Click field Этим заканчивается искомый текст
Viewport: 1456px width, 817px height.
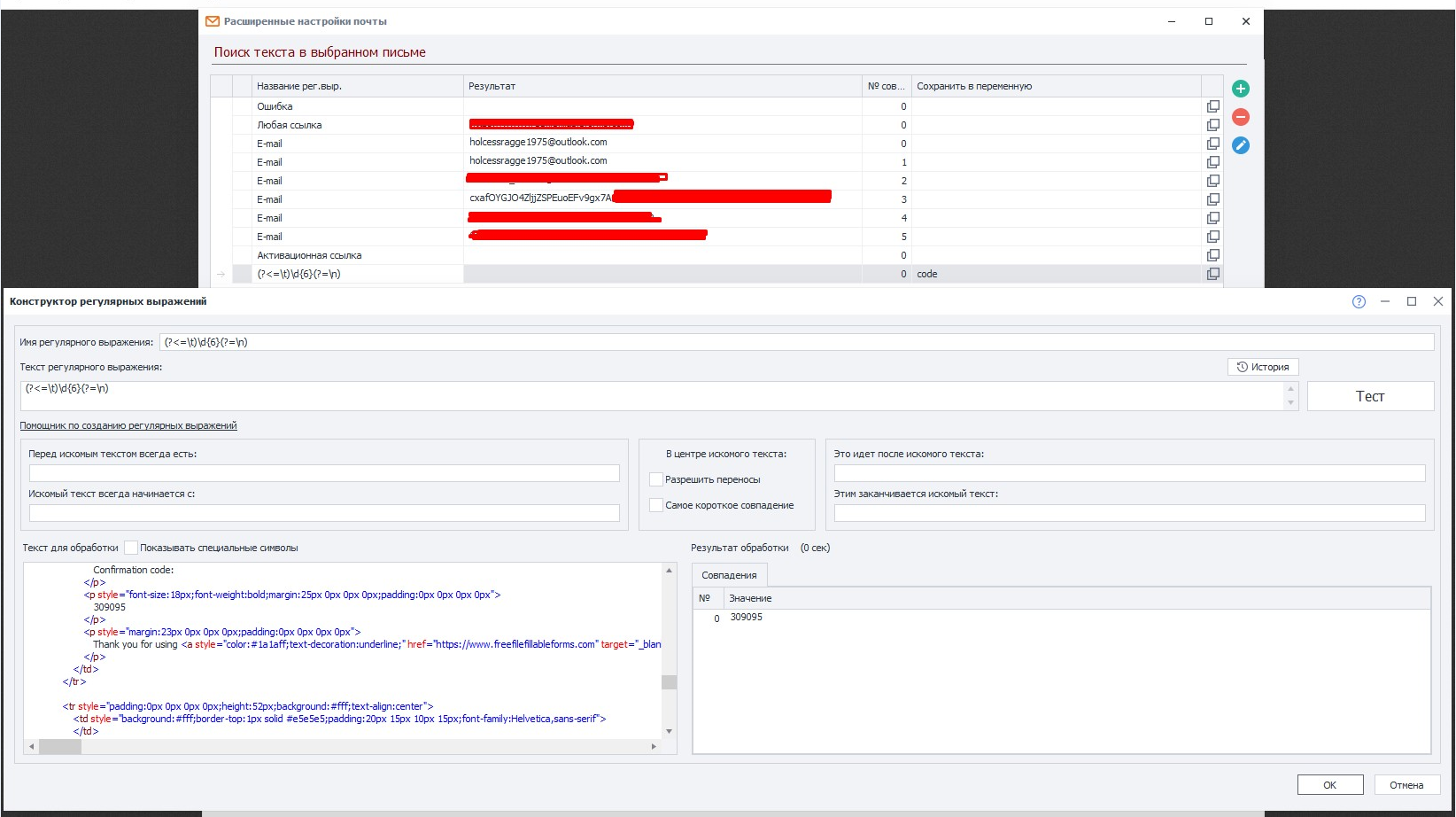tap(1129, 513)
